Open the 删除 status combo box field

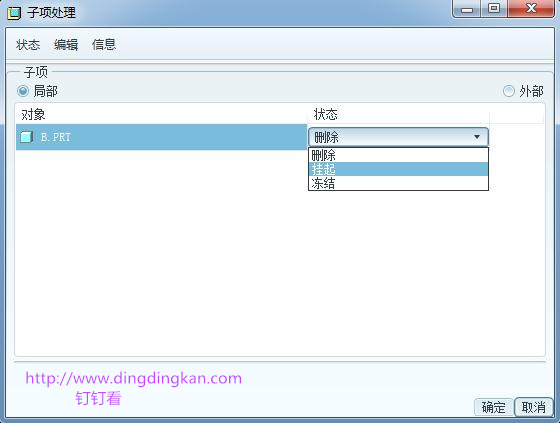(x=398, y=137)
